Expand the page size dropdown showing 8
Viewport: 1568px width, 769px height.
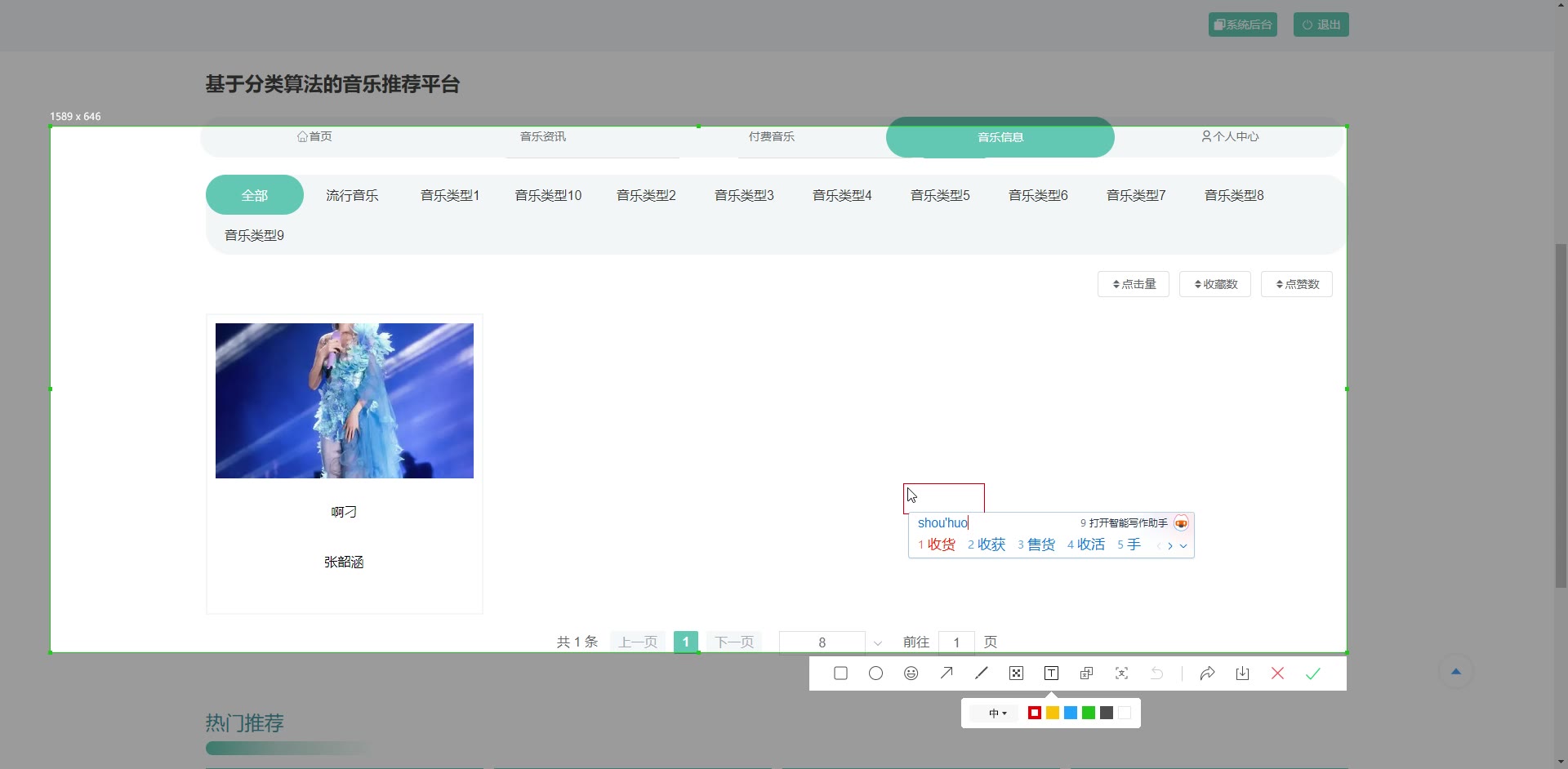pyautogui.click(x=878, y=643)
